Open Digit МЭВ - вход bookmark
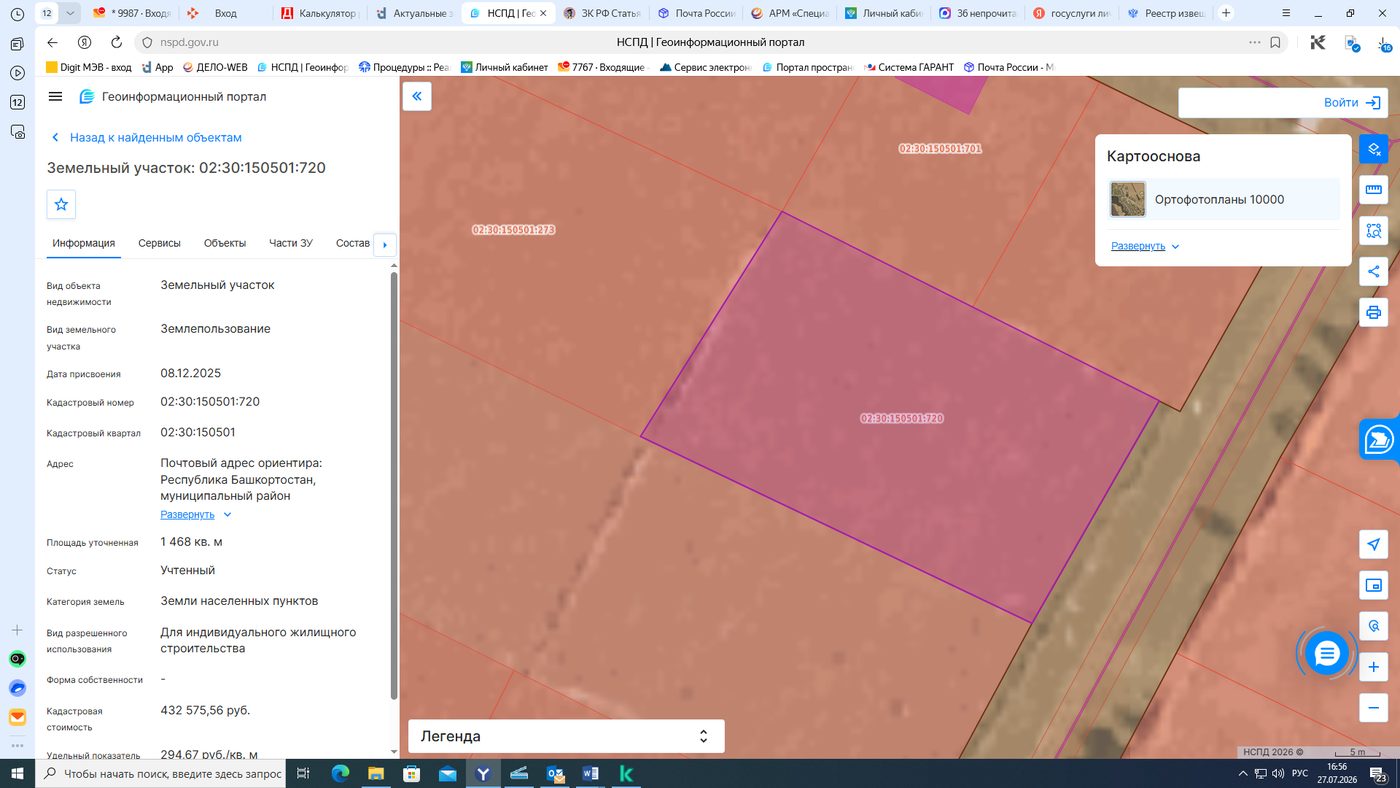1400x788 pixels. tap(89, 67)
